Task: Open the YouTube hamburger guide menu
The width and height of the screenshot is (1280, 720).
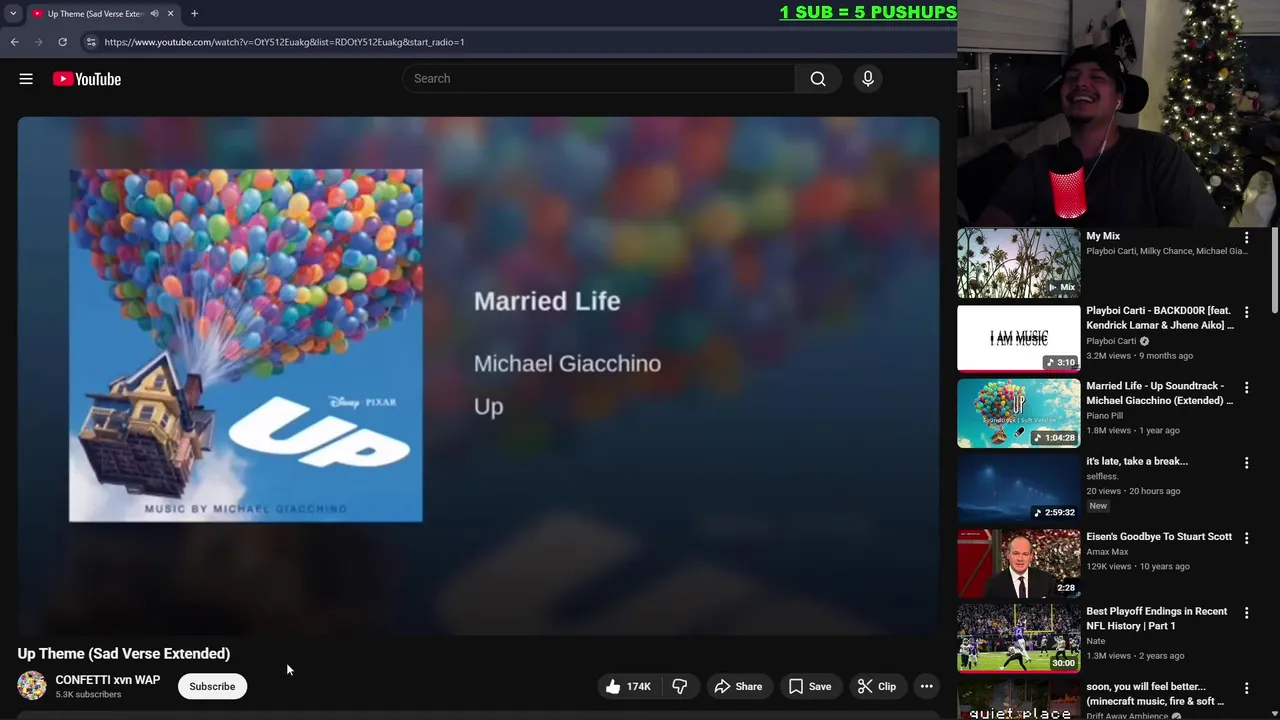Action: click(x=26, y=79)
